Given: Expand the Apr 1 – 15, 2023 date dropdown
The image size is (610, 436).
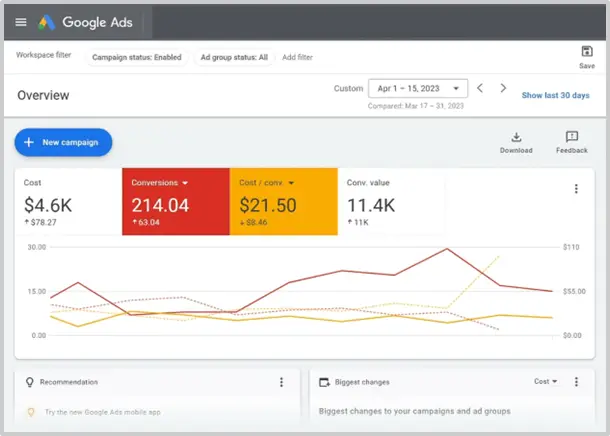Looking at the screenshot, I should 418,89.
